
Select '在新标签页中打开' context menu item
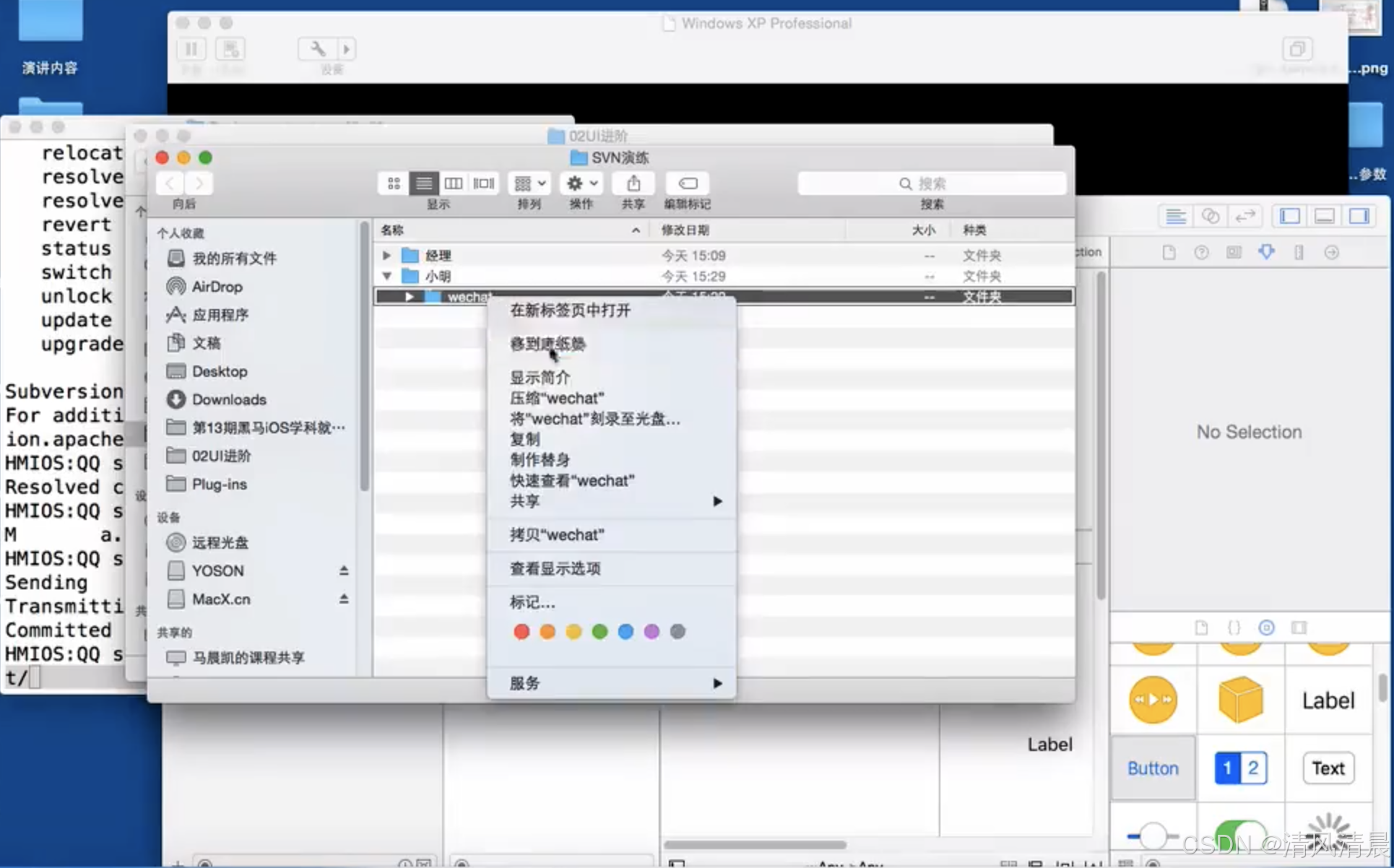[x=570, y=310]
